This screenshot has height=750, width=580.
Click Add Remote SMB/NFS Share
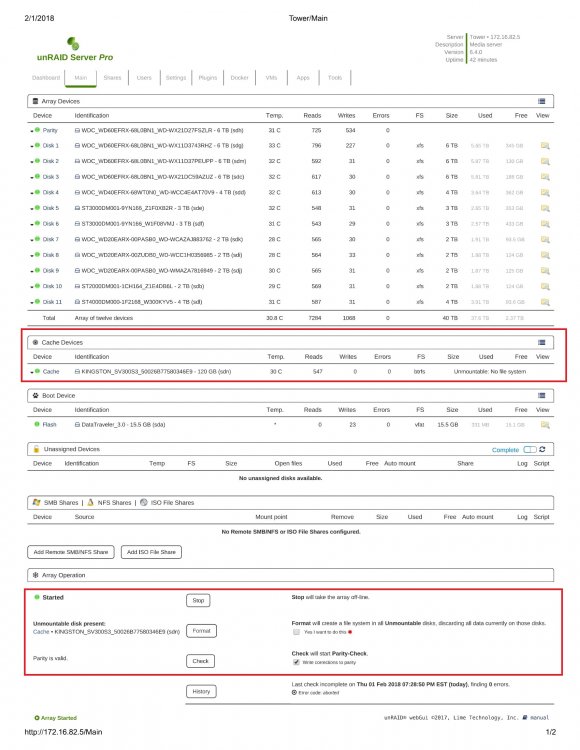(x=71, y=552)
